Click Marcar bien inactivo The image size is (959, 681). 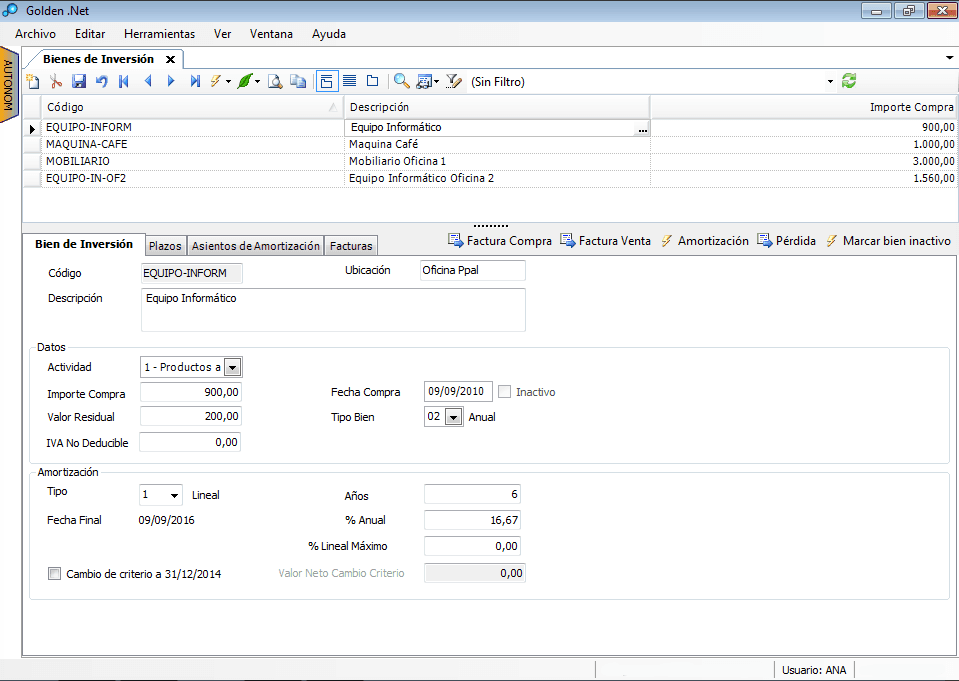click(x=887, y=241)
